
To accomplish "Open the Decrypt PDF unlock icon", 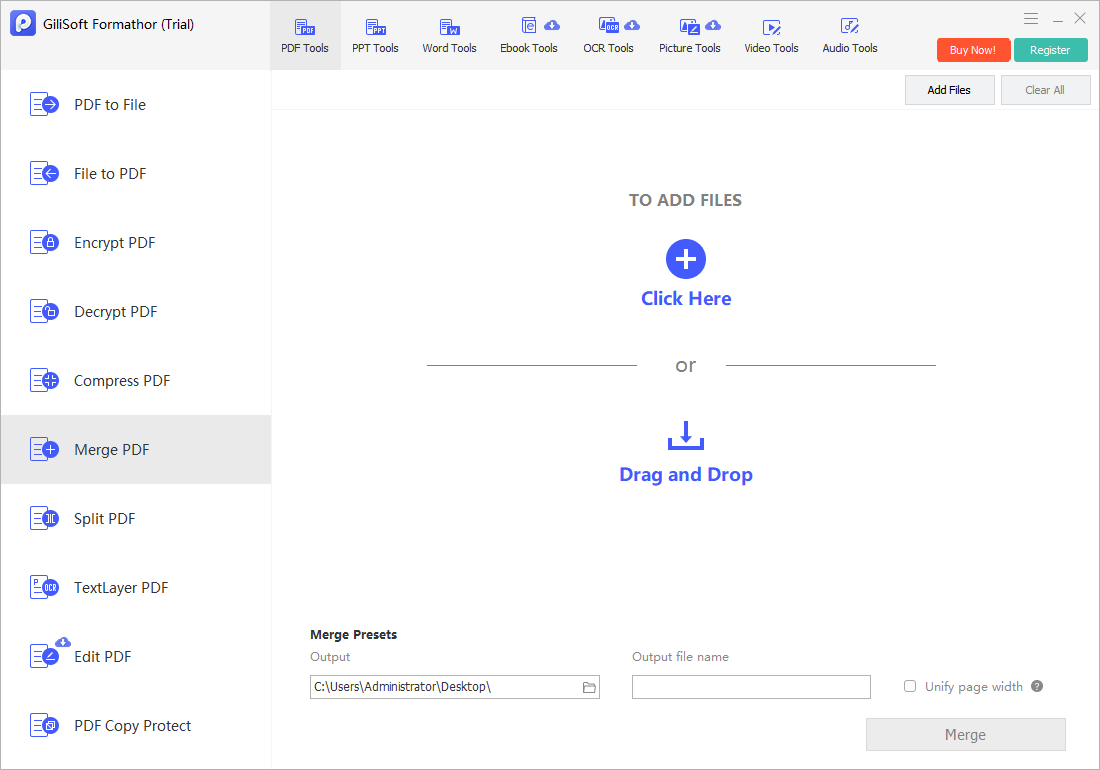I will pyautogui.click(x=44, y=311).
